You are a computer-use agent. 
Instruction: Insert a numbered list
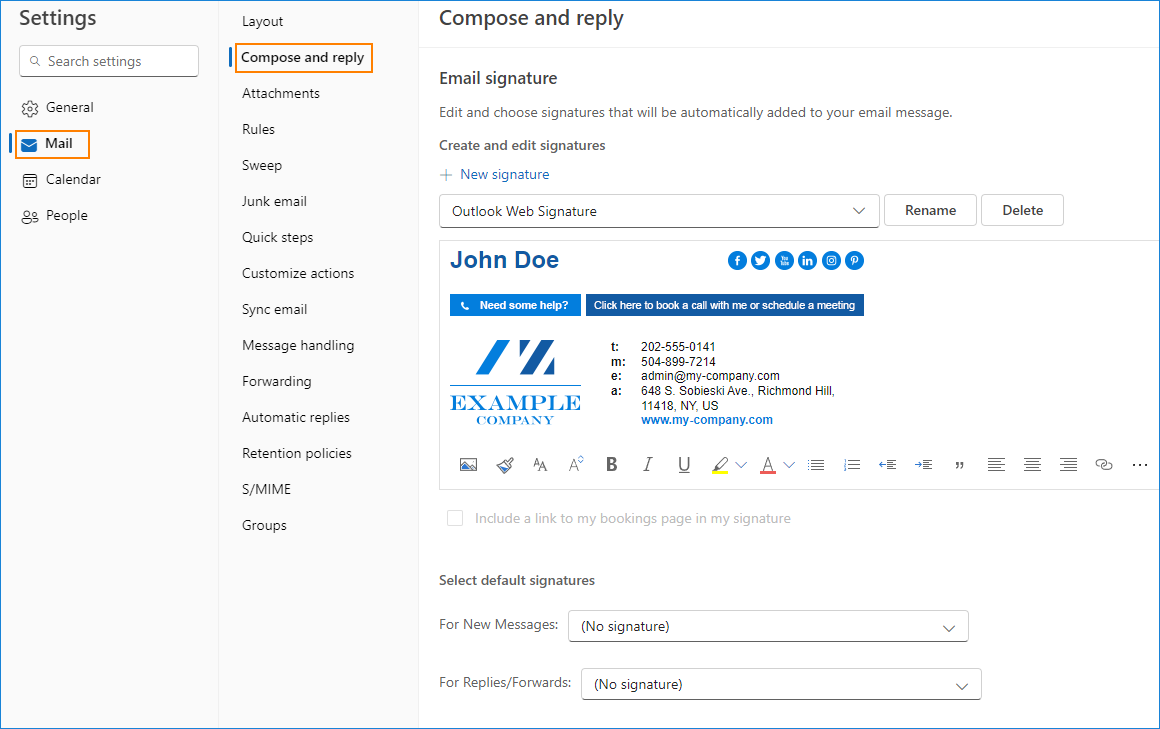851,464
